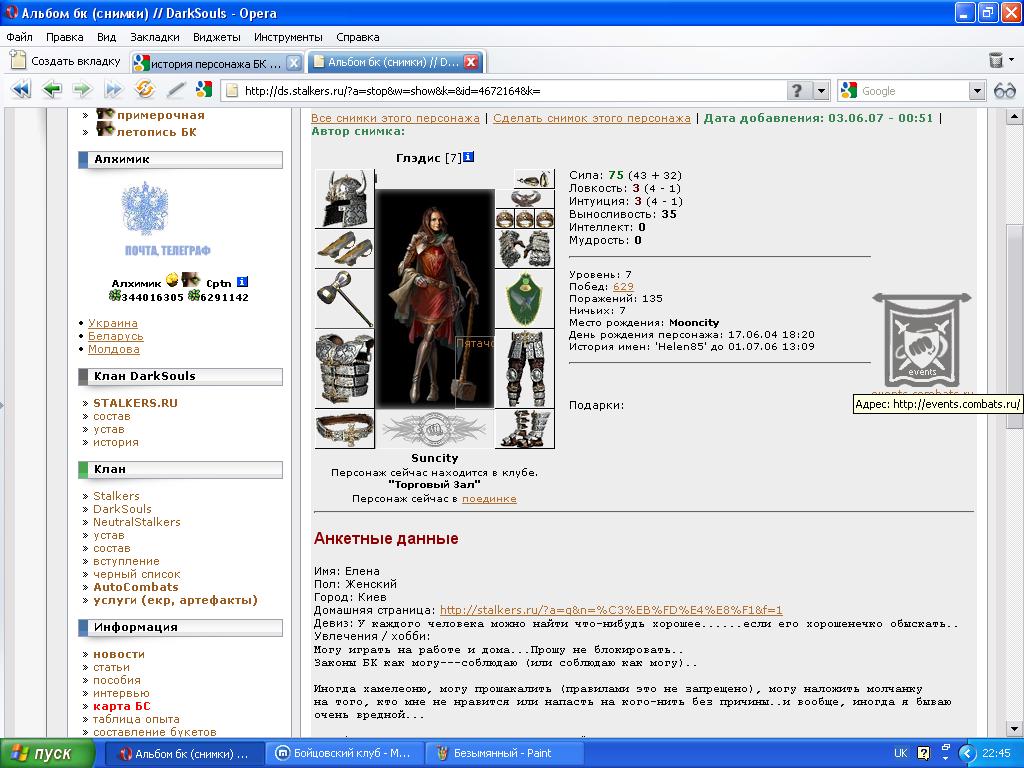Viewport: 1024px width, 768px height.
Task: Click the green shield equipment slot
Action: pos(524,298)
